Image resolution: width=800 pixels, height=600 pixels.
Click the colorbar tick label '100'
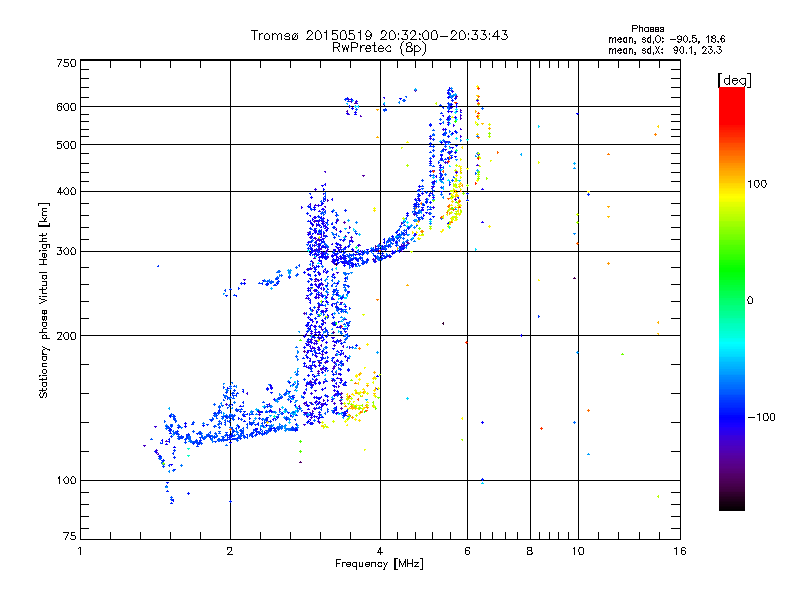(757, 184)
